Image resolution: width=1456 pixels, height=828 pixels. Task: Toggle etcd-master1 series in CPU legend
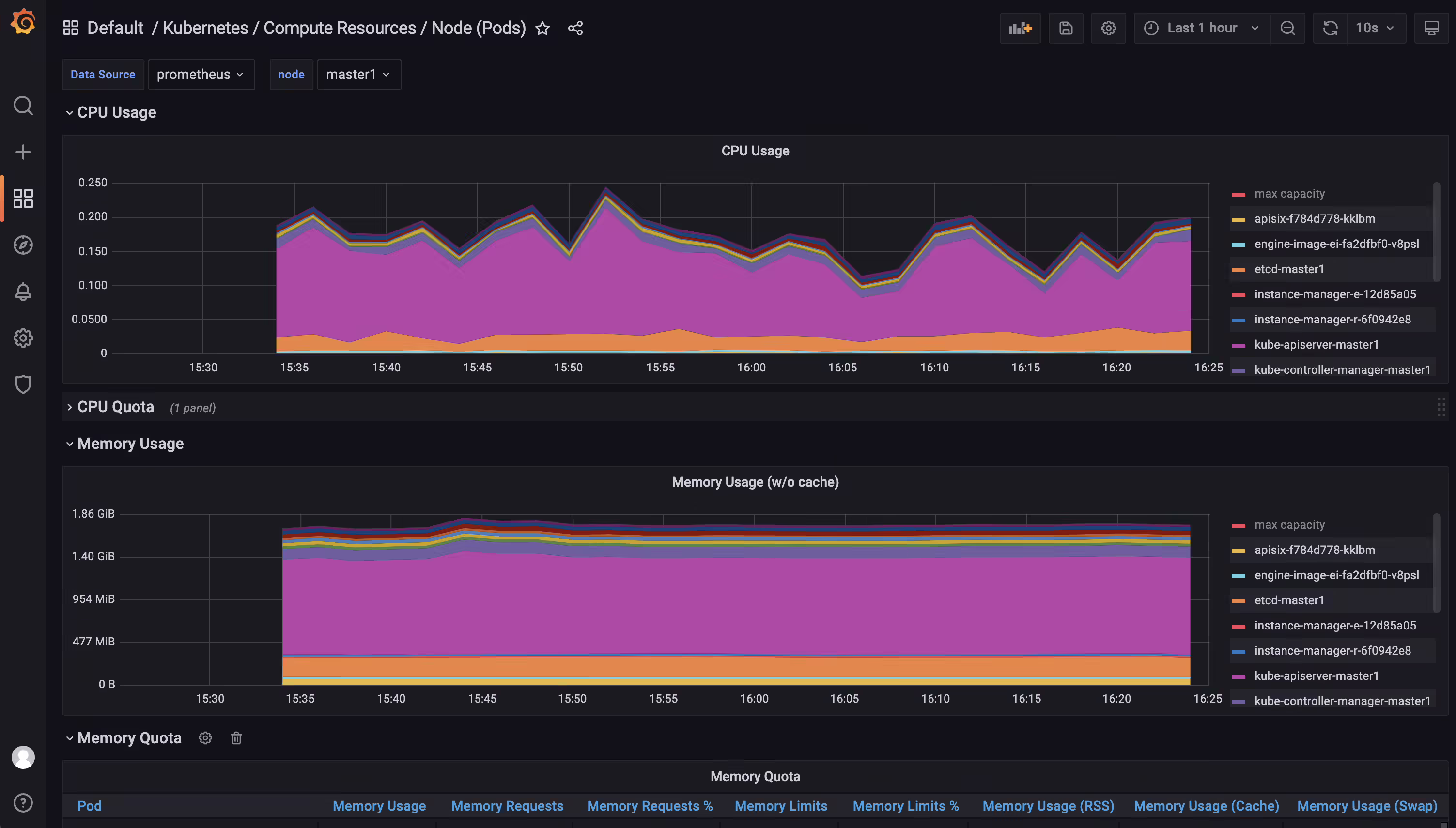pos(1289,269)
